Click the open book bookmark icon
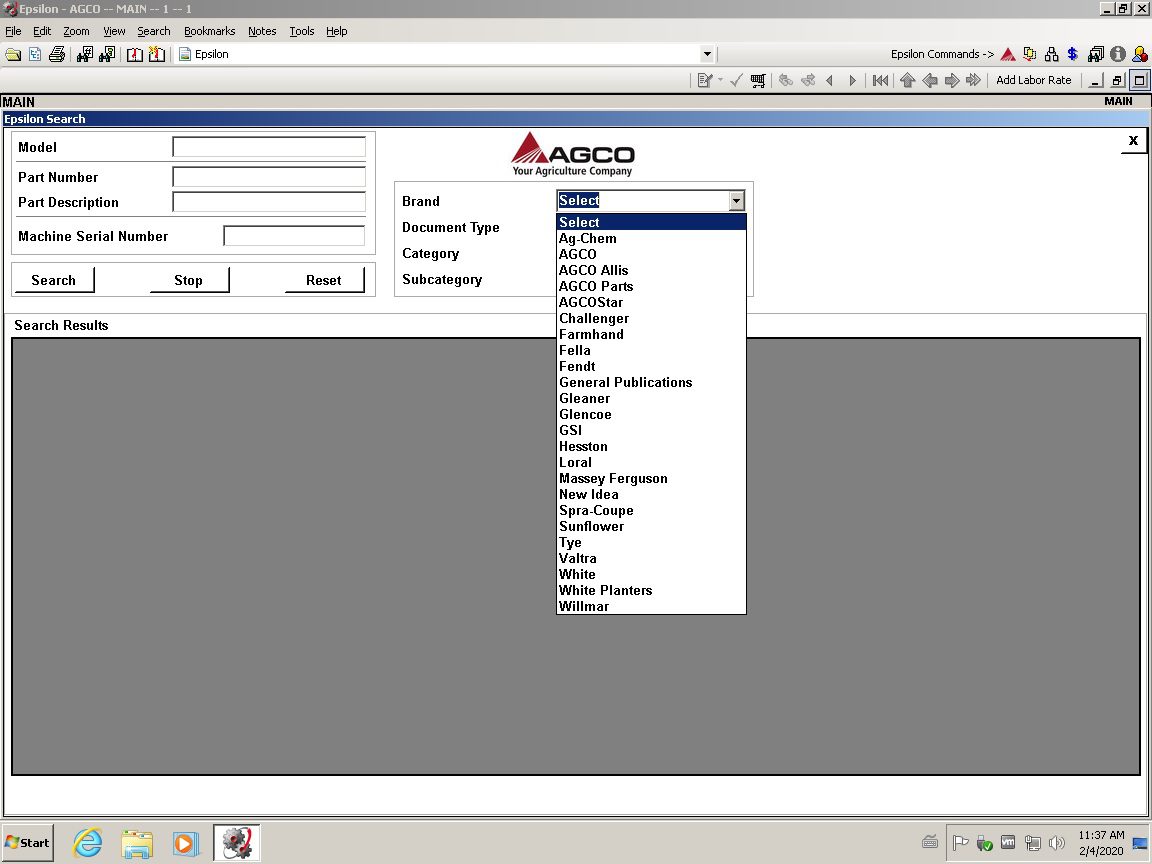1152x864 pixels. pos(134,54)
